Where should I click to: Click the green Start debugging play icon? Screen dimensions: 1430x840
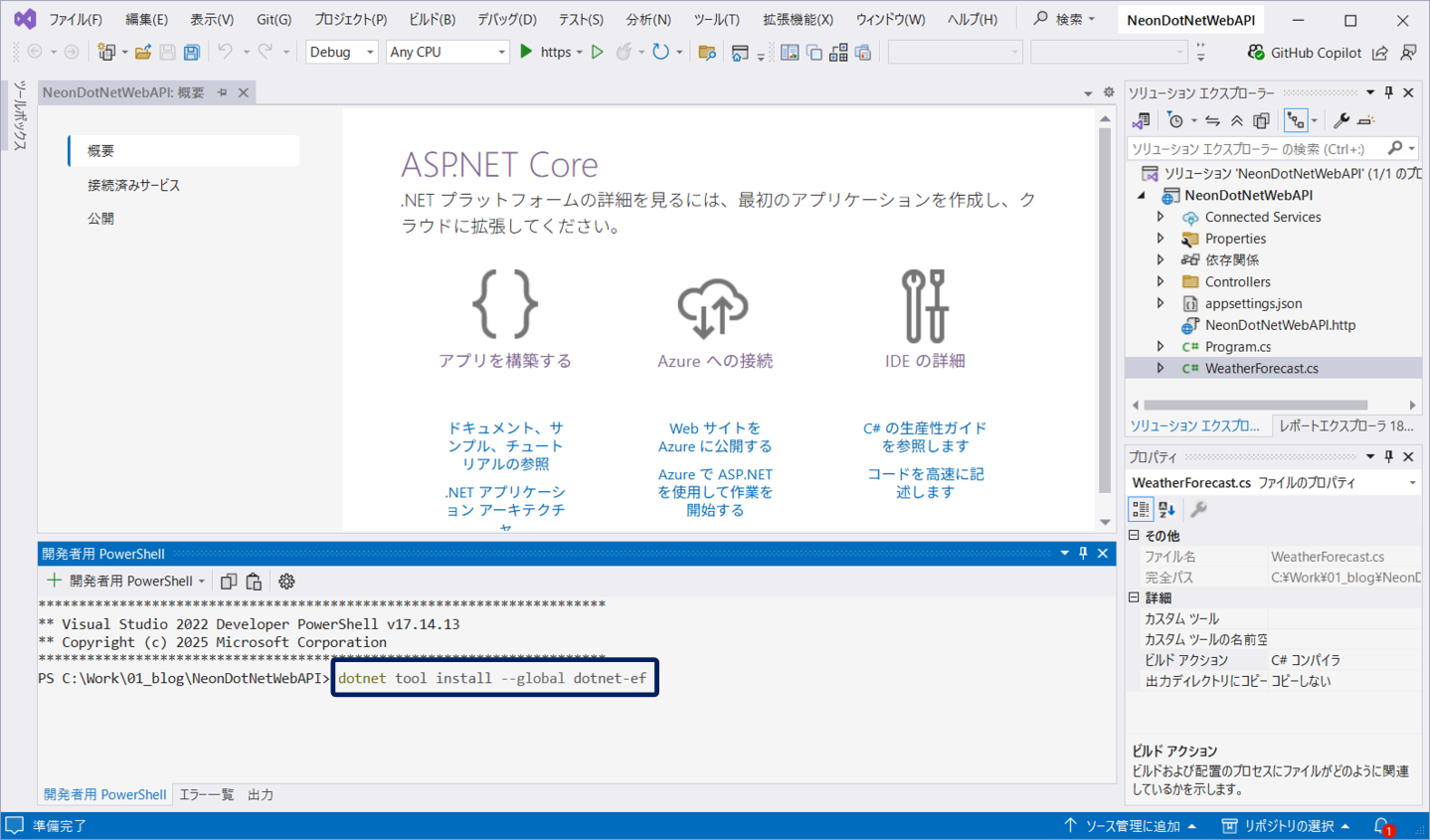pos(526,52)
